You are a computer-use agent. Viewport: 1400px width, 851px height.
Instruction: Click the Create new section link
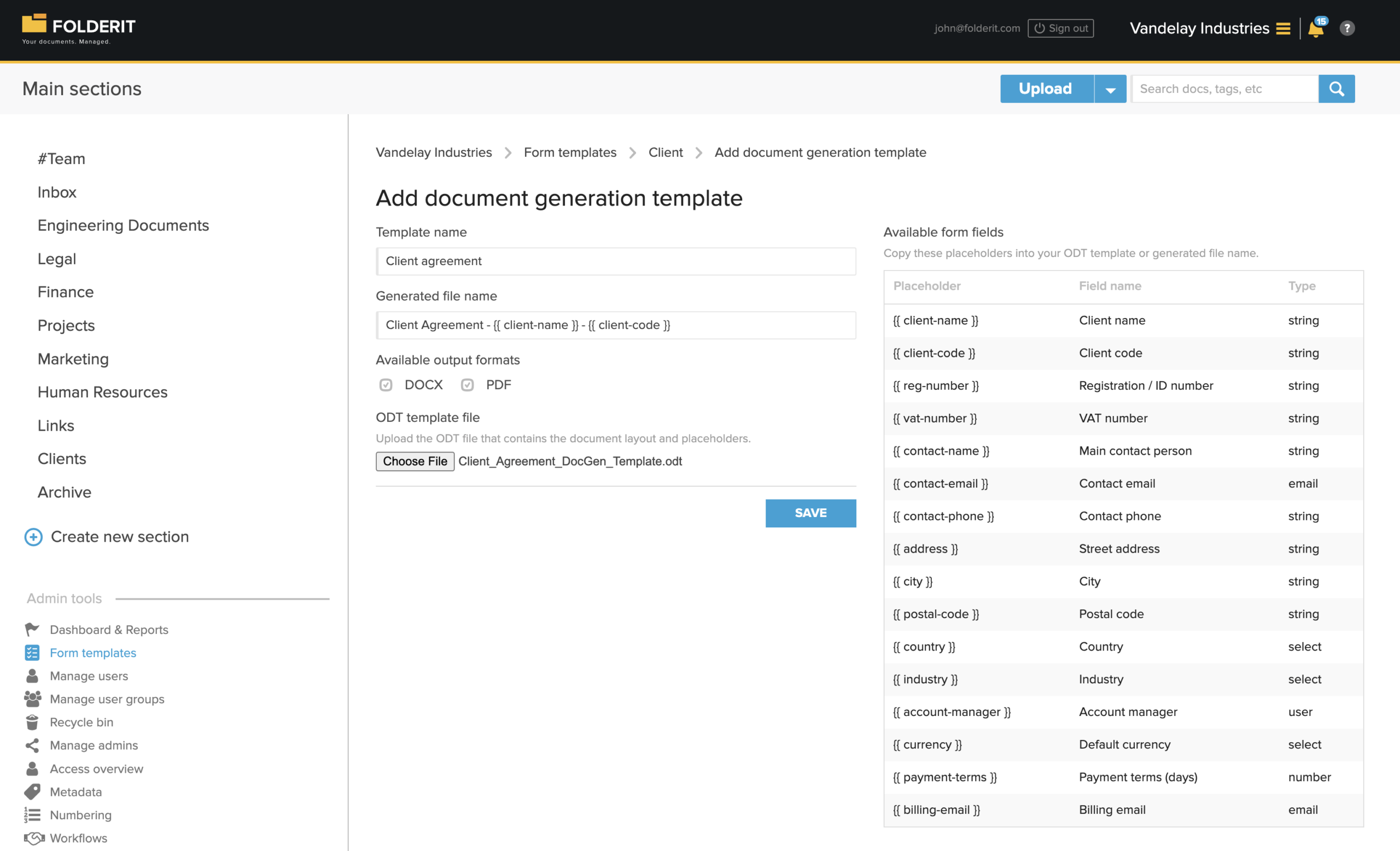click(120, 537)
